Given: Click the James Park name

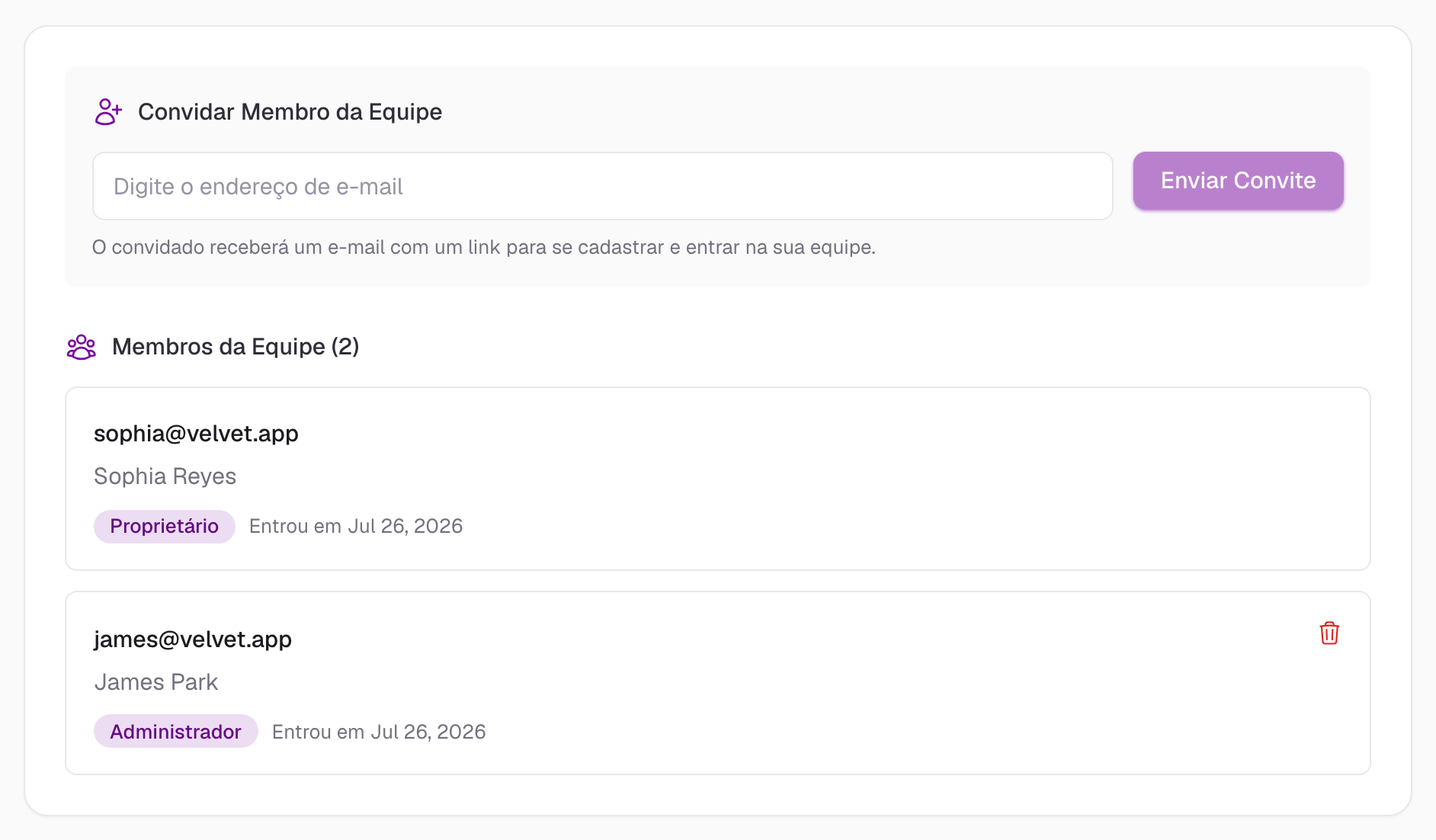Looking at the screenshot, I should [156, 682].
